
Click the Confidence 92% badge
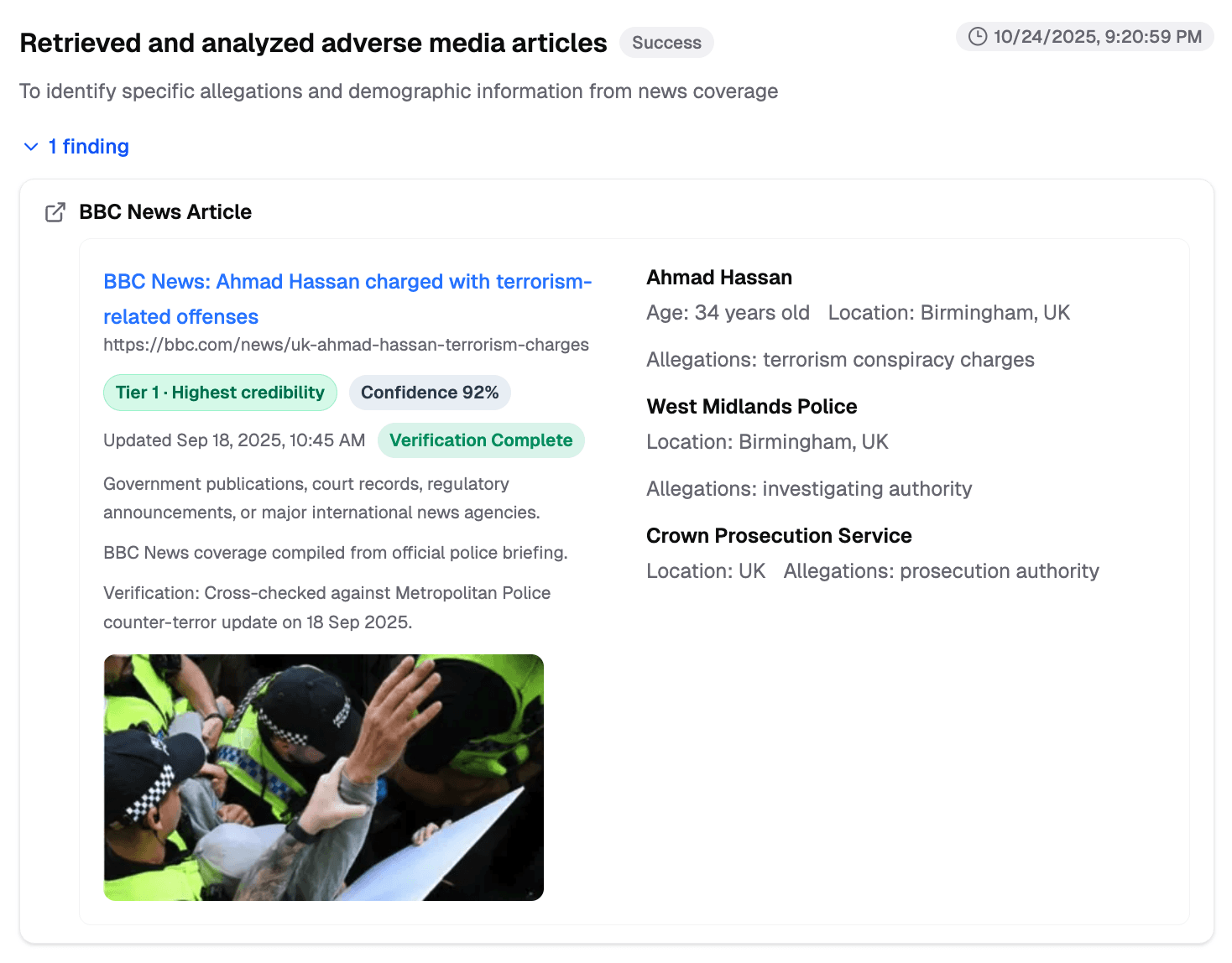(430, 393)
